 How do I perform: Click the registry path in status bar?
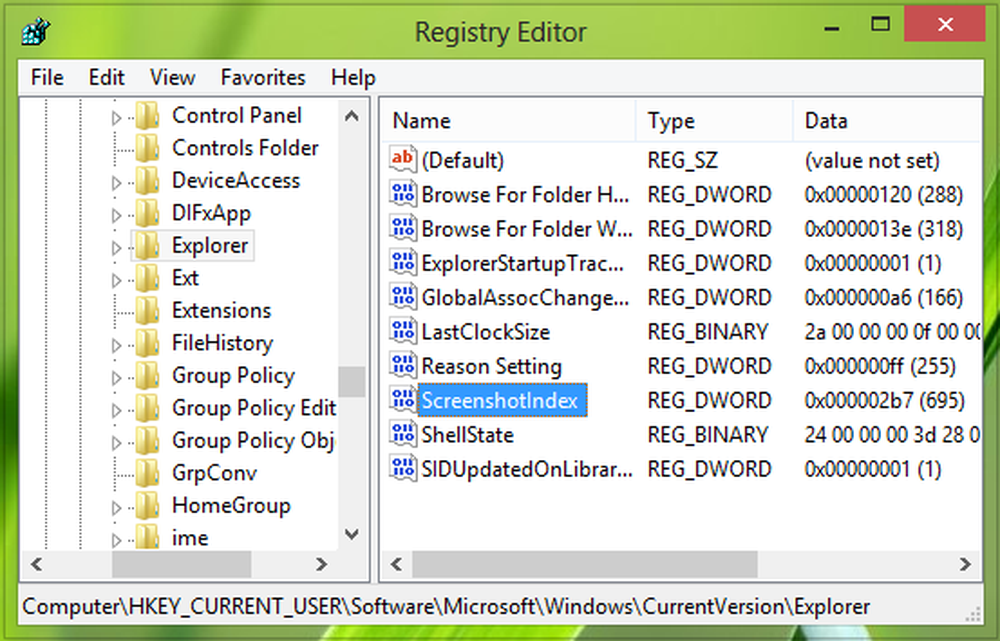tap(446, 606)
